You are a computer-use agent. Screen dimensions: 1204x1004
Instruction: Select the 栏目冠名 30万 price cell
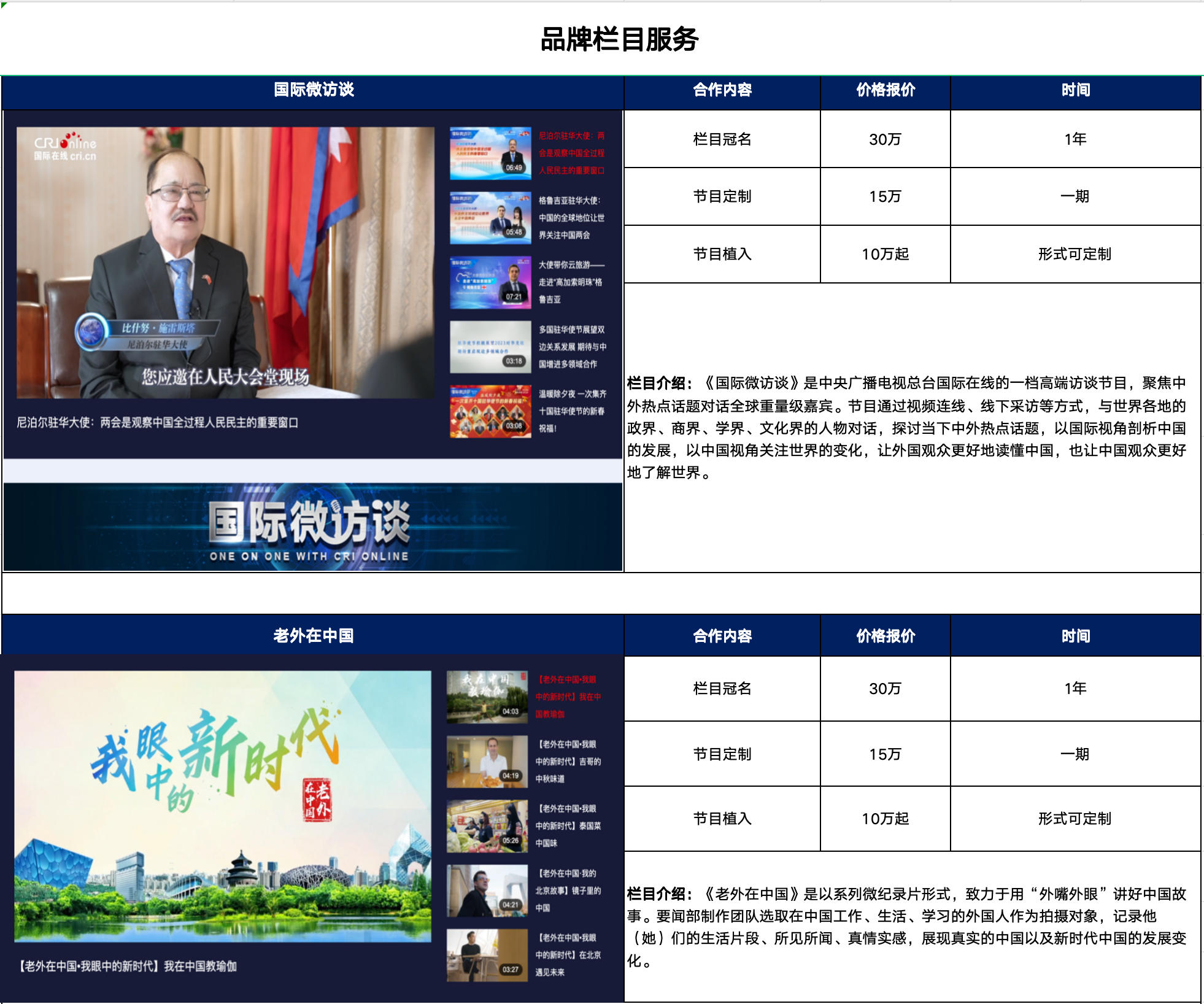(x=886, y=139)
